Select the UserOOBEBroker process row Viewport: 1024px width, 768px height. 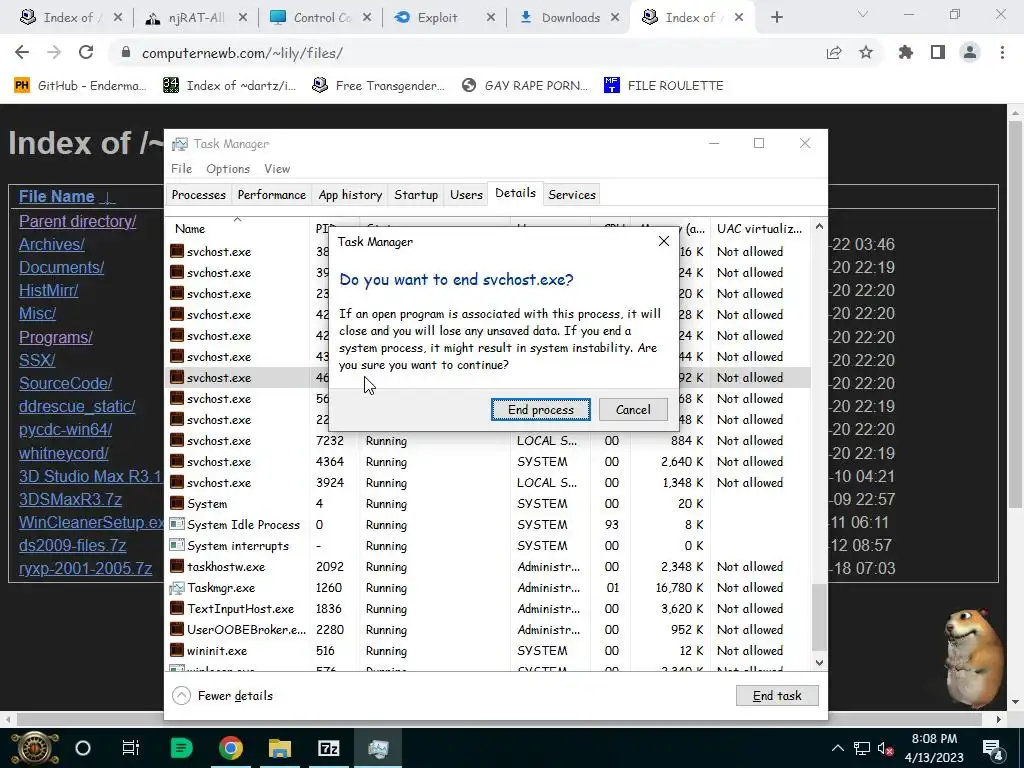coord(488,630)
